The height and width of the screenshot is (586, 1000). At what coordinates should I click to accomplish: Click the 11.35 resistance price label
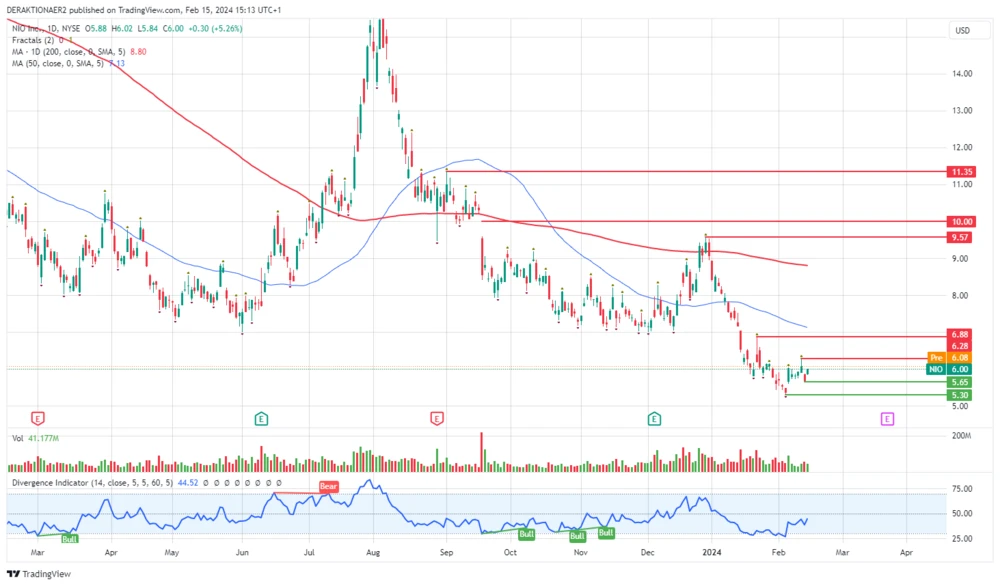[x=960, y=172]
